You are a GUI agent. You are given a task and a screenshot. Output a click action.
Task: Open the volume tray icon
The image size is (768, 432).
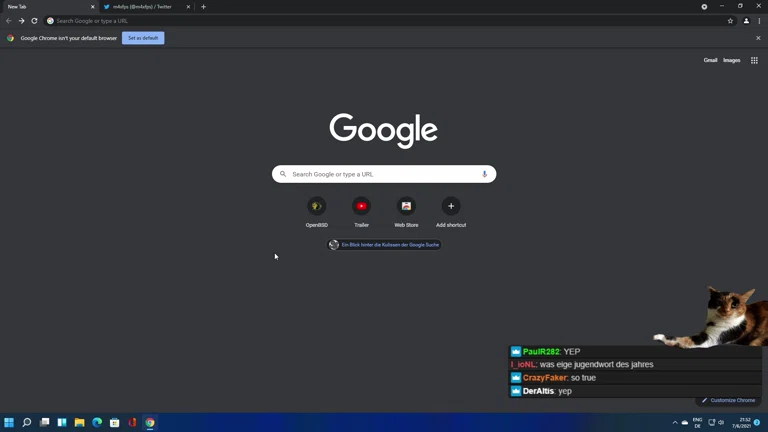[x=721, y=422]
